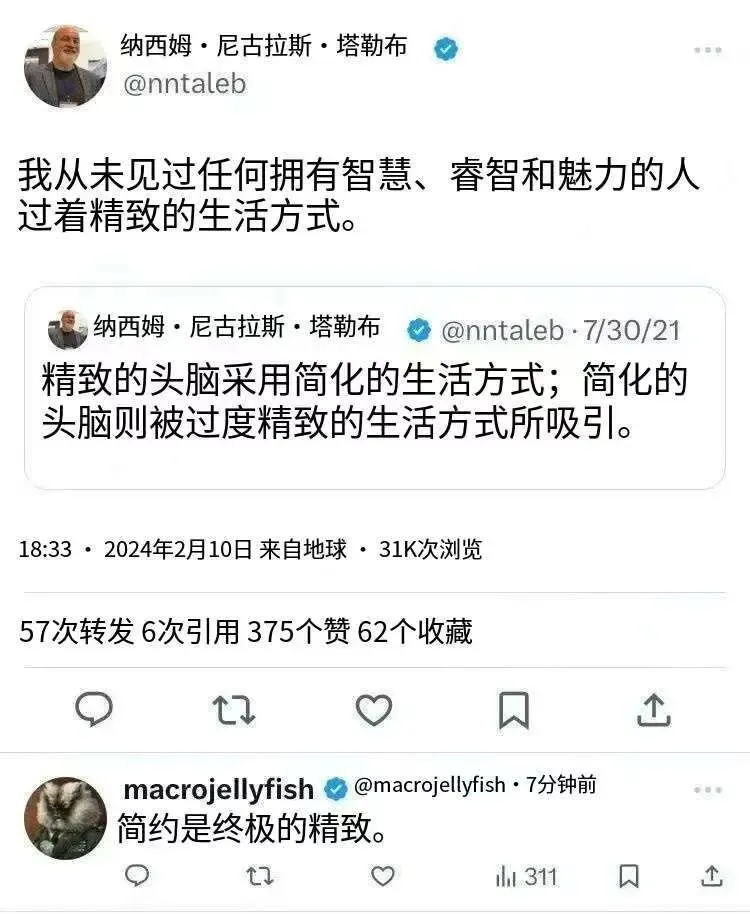Reply to macrojellyfish's comment
Image resolution: width=750 pixels, height=914 pixels.
coord(138,876)
